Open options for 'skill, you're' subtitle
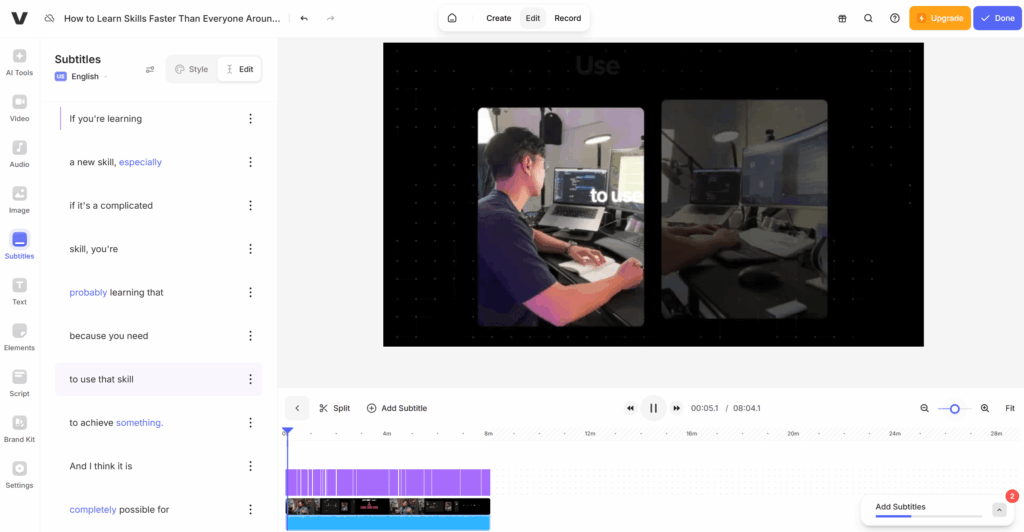Image resolution: width=1024 pixels, height=532 pixels. click(250, 249)
